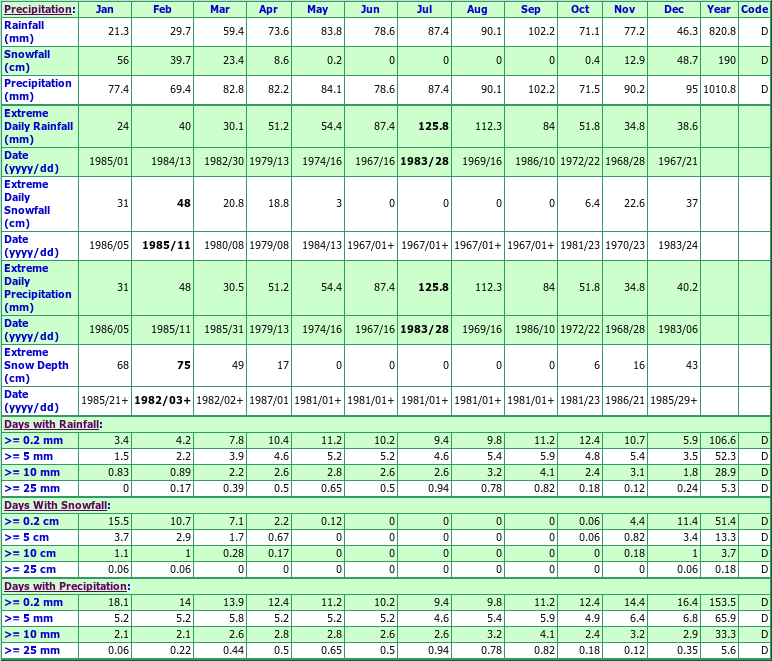Click January rainfall value 21.3
The height and width of the screenshot is (661, 772).
[119, 31]
